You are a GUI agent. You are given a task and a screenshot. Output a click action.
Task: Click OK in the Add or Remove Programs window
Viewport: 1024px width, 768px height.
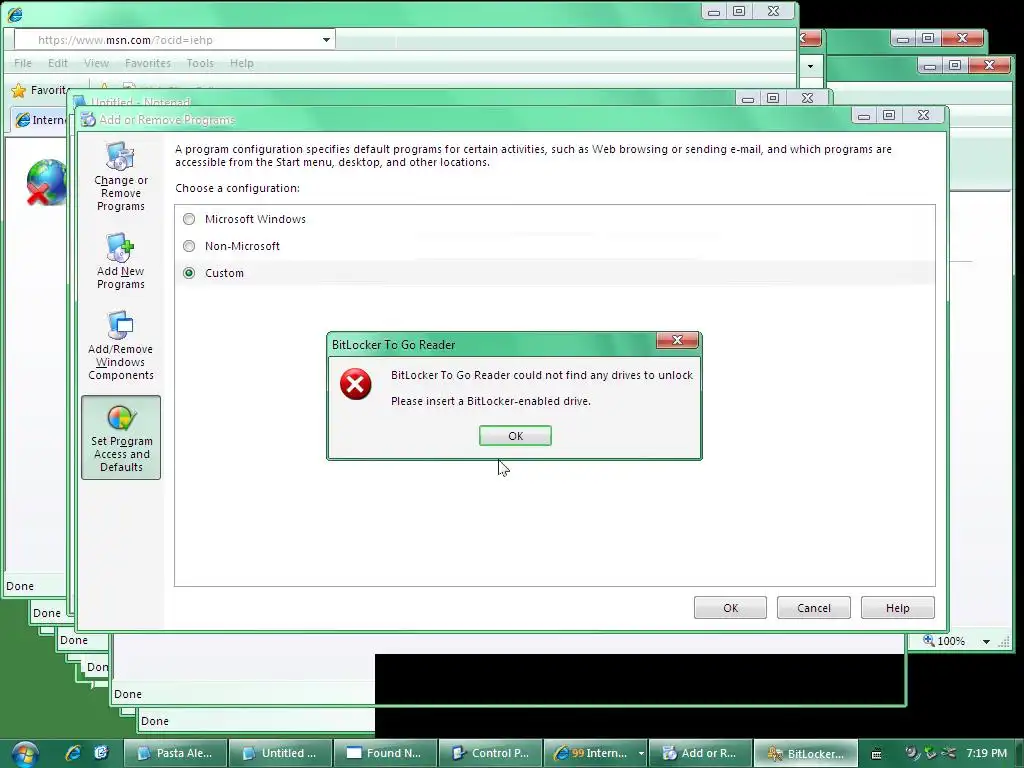tap(730, 608)
